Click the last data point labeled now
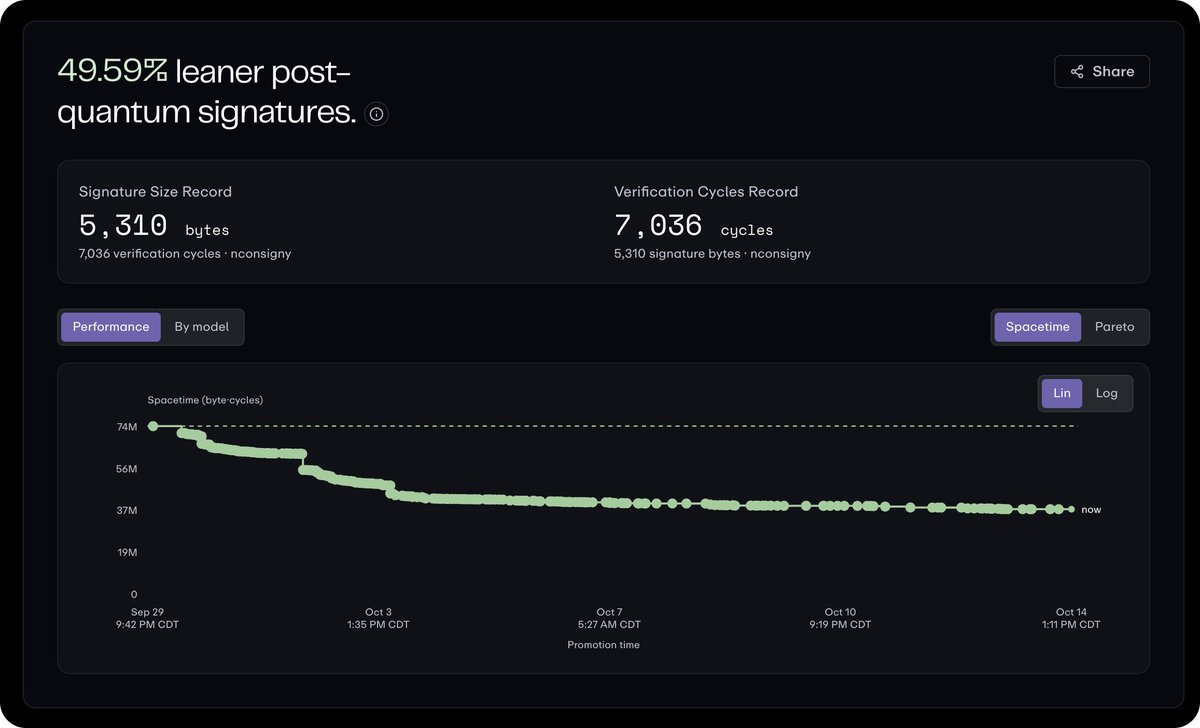Viewport: 1200px width, 728px height. point(1071,509)
